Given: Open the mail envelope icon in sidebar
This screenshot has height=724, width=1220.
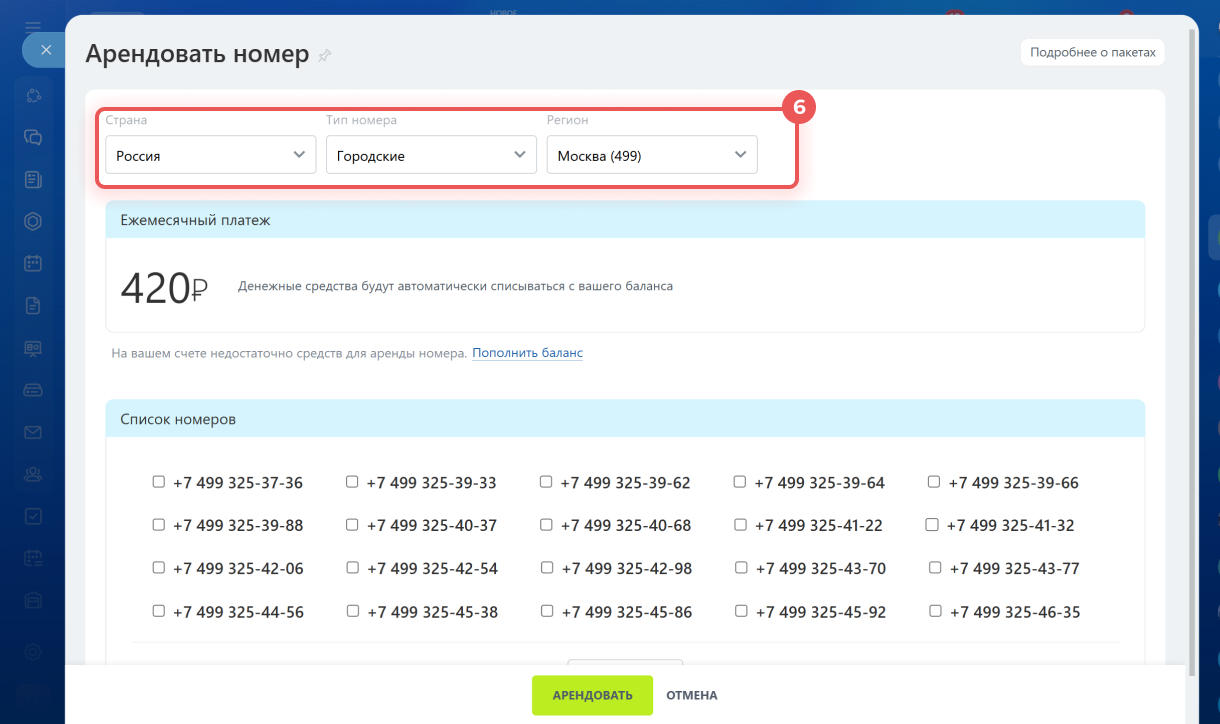Looking at the screenshot, I should click(33, 432).
